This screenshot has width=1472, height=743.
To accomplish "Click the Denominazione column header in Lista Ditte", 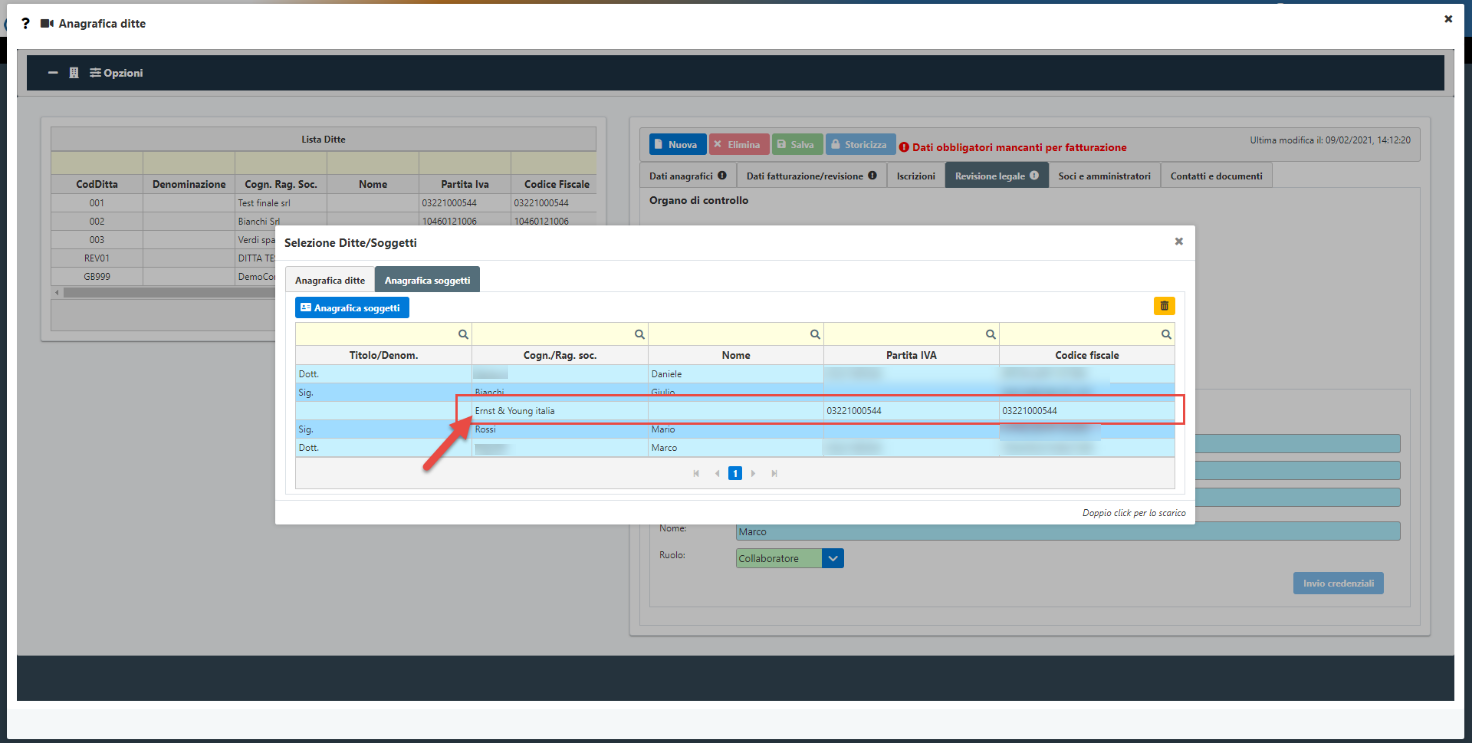I will (x=189, y=184).
